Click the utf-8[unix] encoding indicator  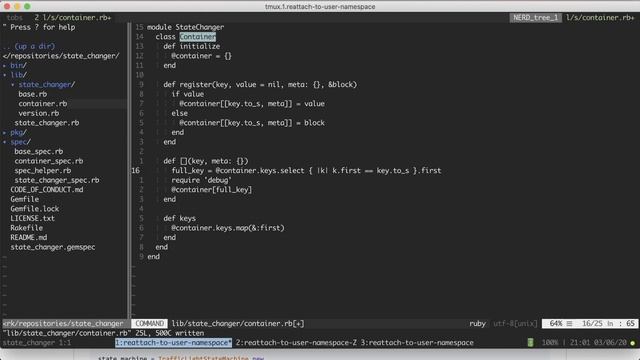(516, 324)
